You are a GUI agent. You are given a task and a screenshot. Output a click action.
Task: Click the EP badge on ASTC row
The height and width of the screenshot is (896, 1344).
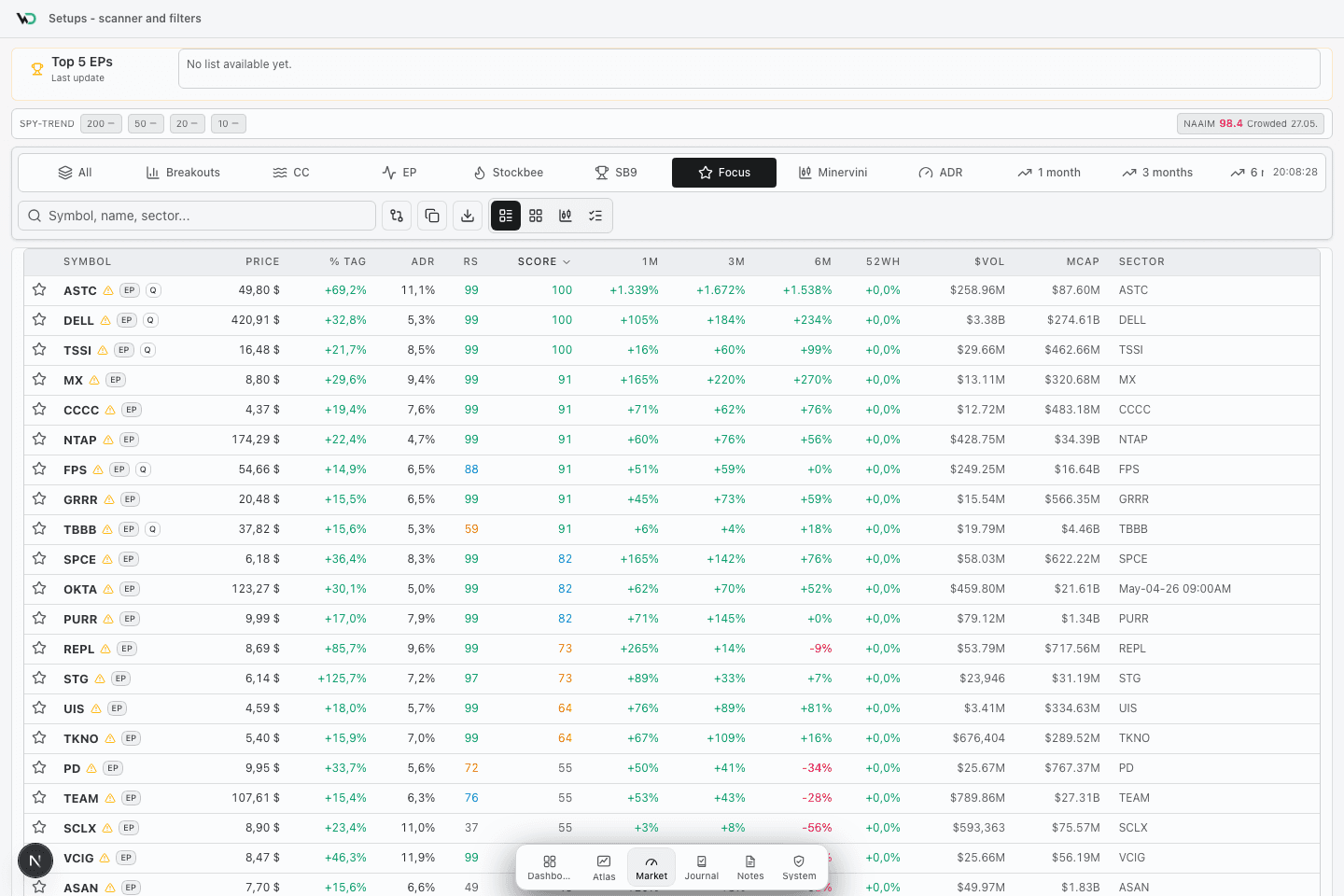[x=130, y=290]
